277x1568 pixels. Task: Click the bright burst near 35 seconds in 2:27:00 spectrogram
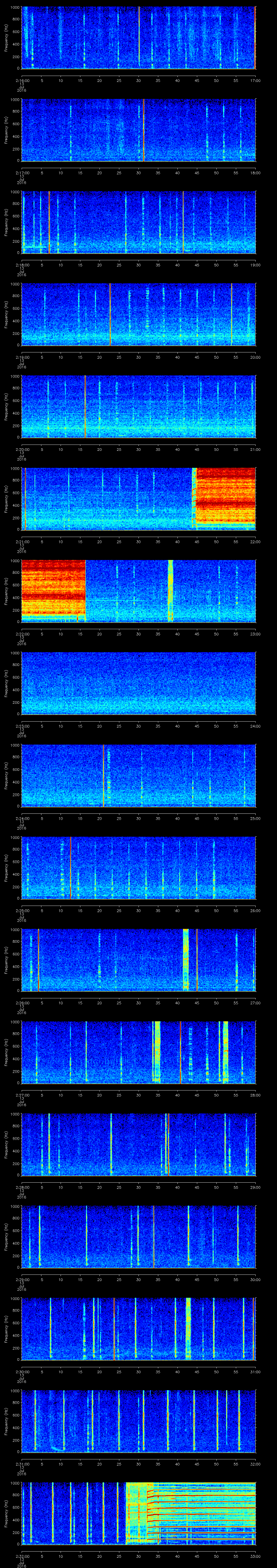point(157,1052)
